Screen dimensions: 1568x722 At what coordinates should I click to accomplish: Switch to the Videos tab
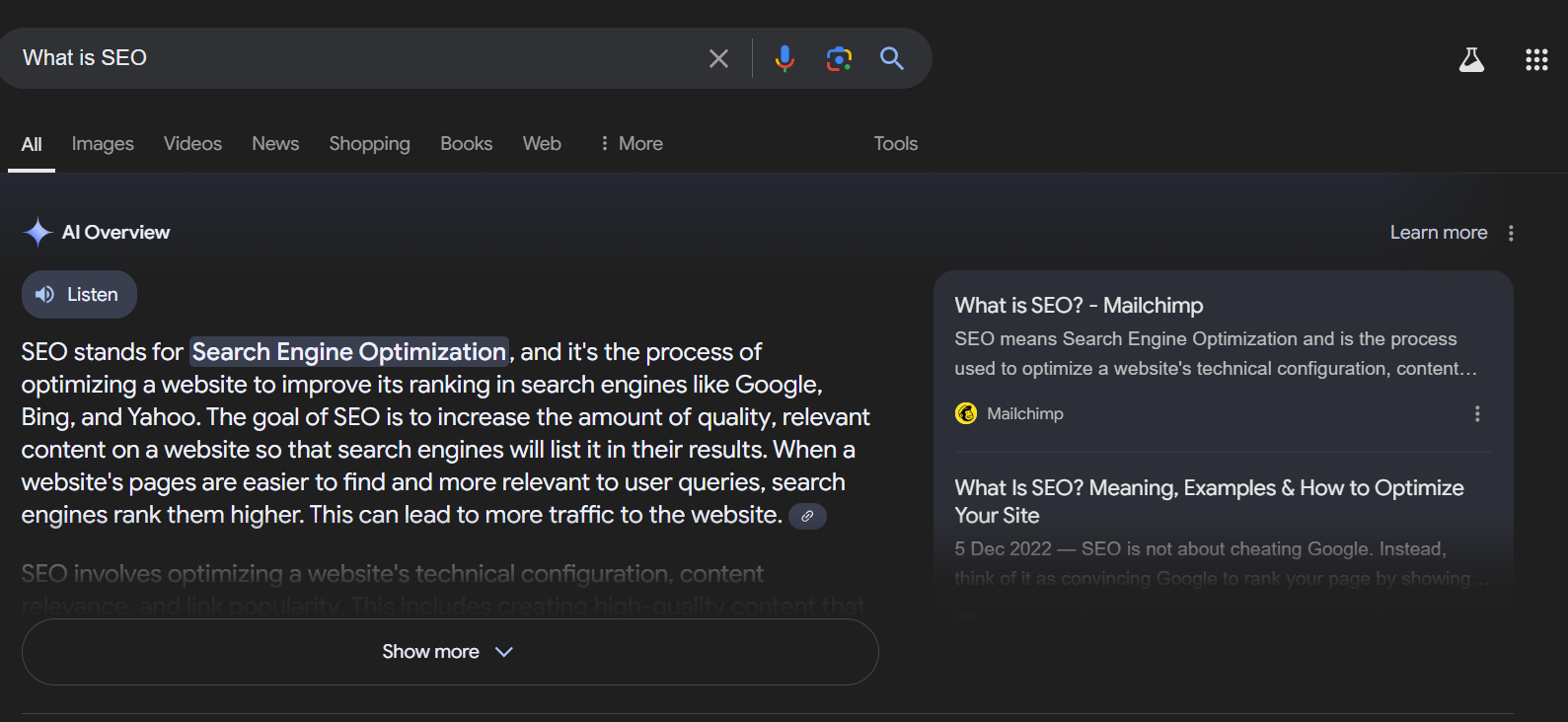(x=192, y=144)
